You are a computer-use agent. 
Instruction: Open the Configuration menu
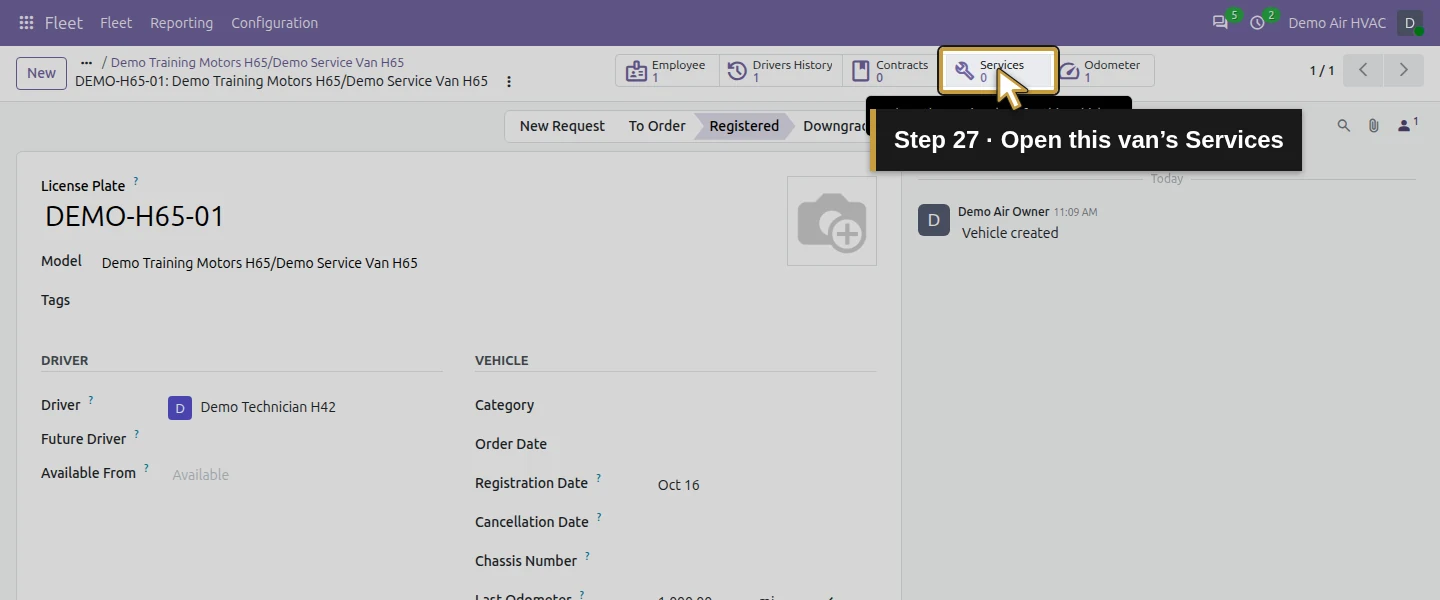pos(274,23)
